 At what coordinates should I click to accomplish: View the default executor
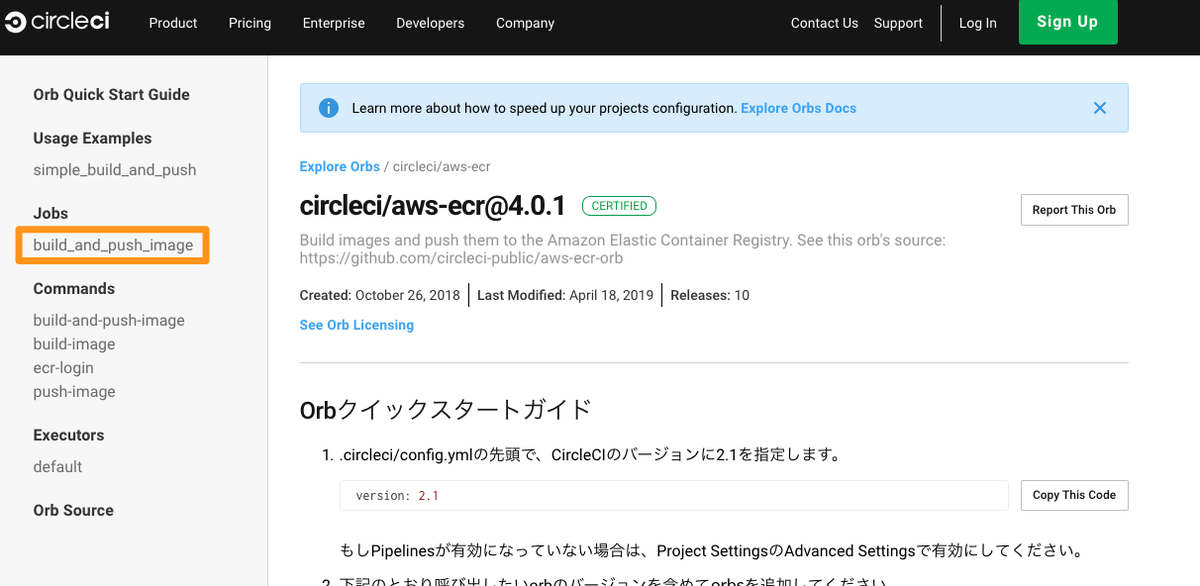tap(57, 466)
